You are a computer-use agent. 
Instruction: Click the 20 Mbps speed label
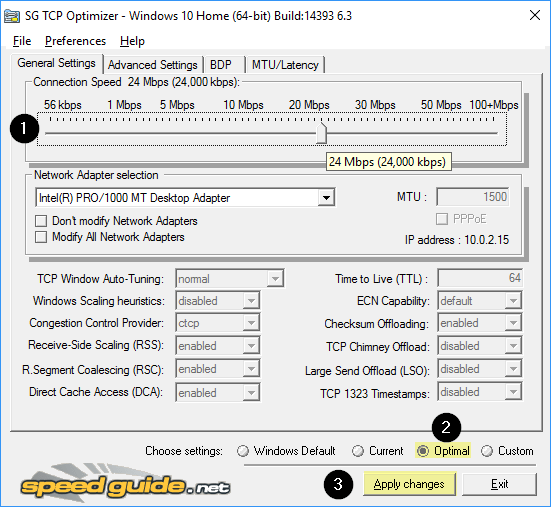(309, 105)
